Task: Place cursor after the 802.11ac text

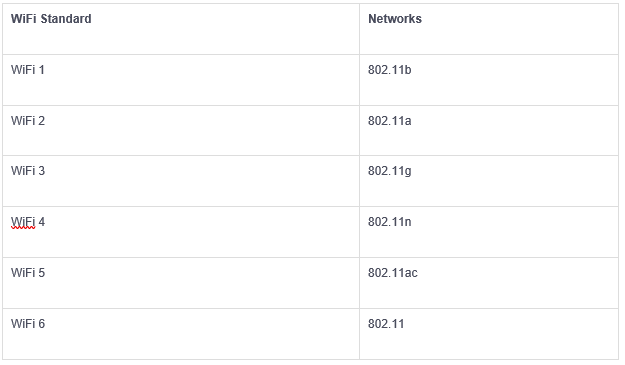Action: pyautogui.click(x=418, y=273)
